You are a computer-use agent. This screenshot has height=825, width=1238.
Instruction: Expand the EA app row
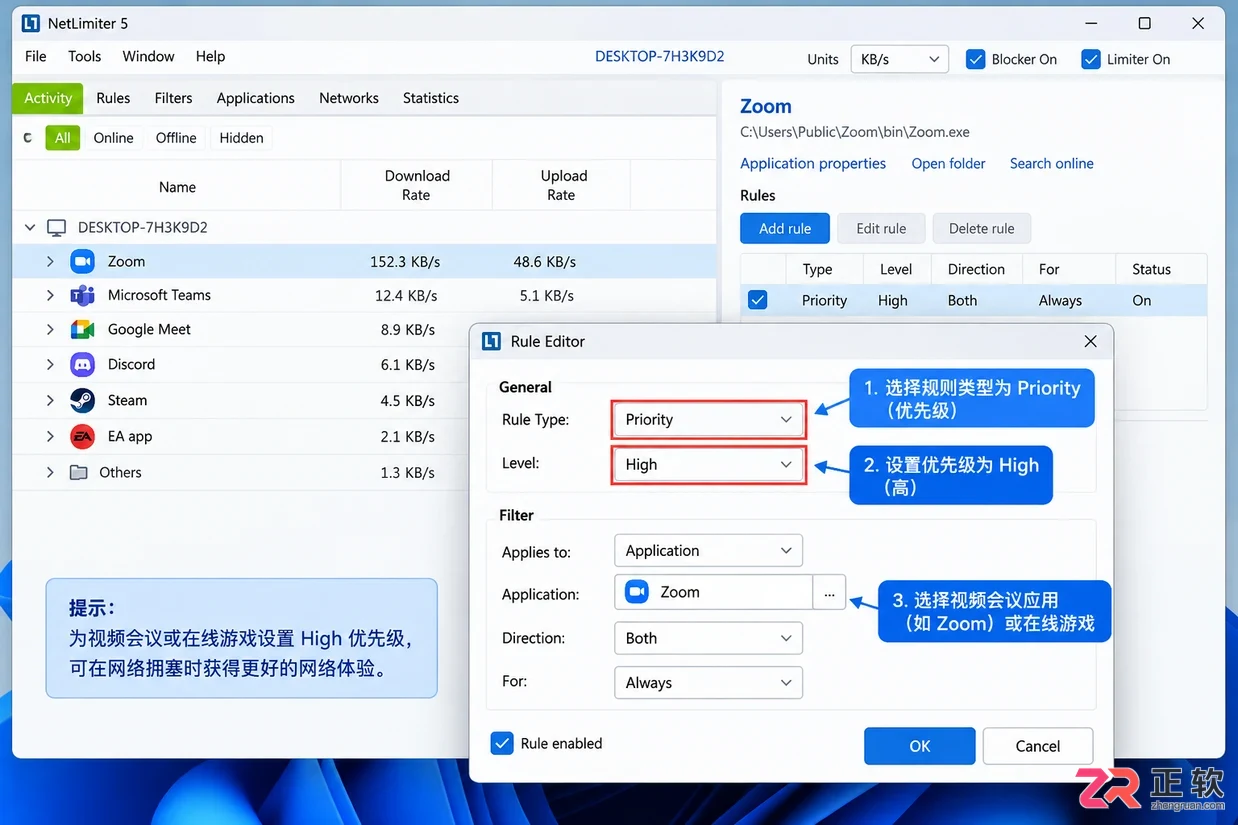(x=50, y=437)
